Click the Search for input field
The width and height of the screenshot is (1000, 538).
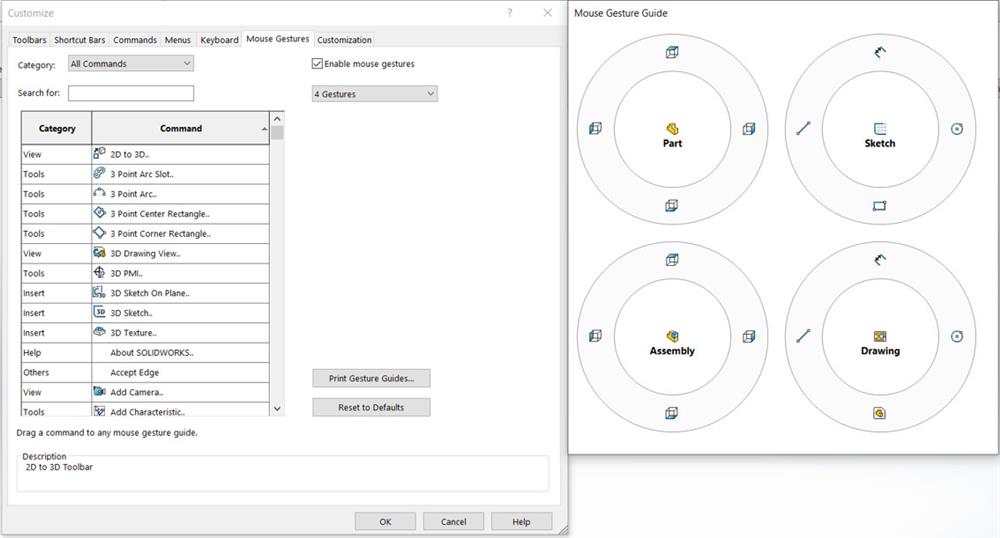131,93
